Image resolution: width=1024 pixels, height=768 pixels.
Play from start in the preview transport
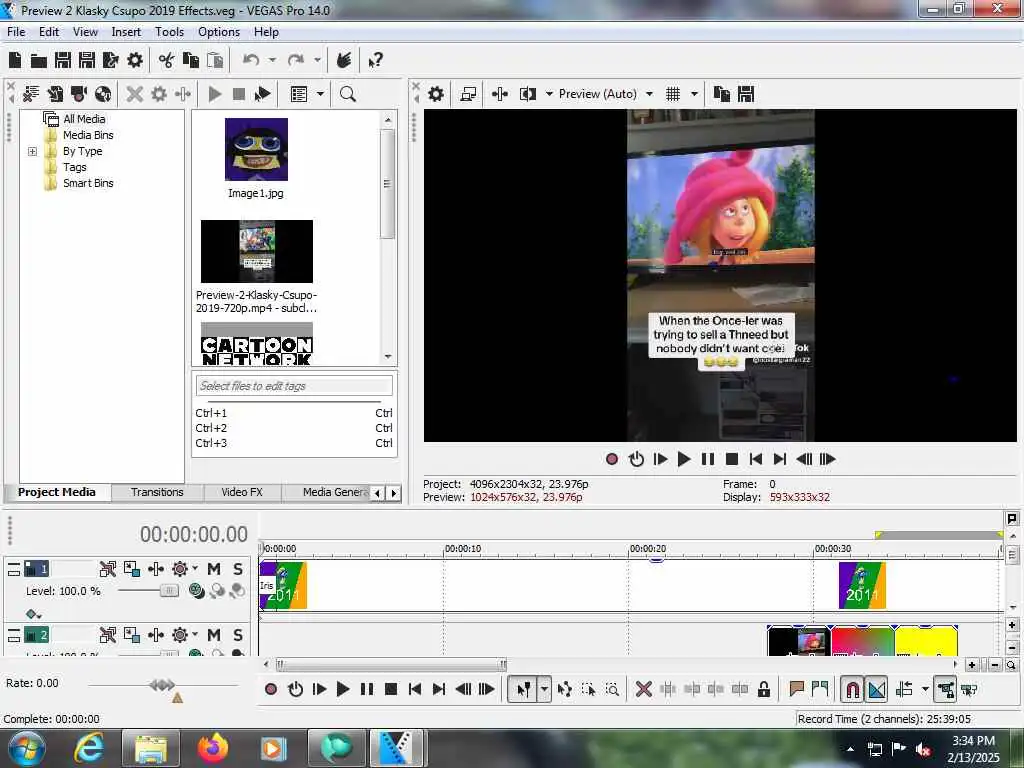point(660,459)
